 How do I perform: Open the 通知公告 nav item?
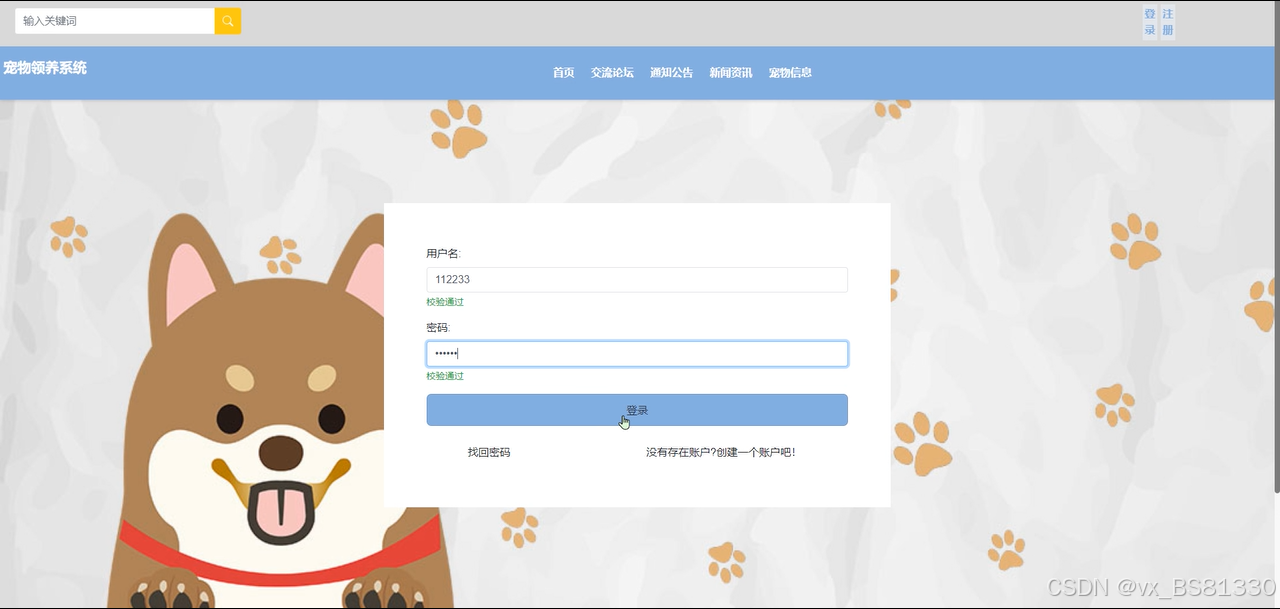(671, 73)
